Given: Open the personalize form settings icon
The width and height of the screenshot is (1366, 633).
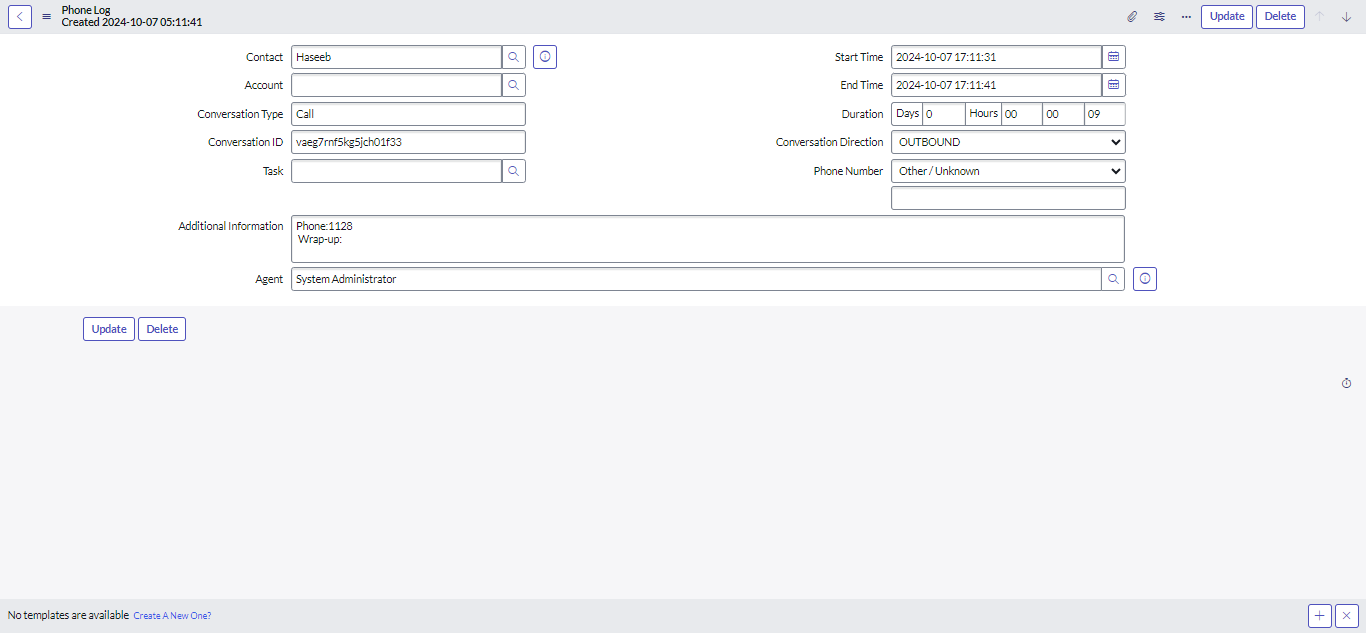Looking at the screenshot, I should 1159,17.
